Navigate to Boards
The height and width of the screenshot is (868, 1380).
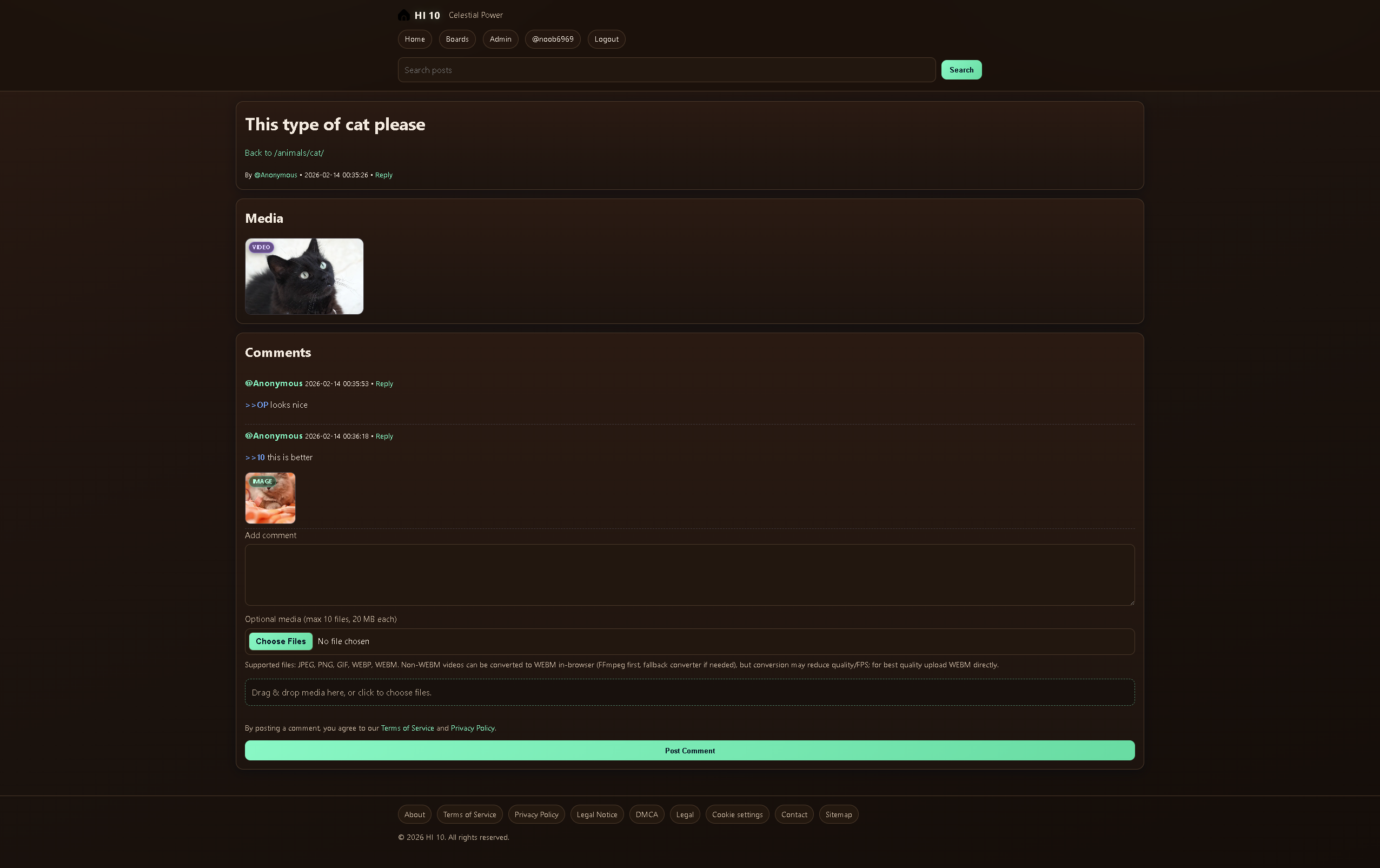(x=457, y=39)
